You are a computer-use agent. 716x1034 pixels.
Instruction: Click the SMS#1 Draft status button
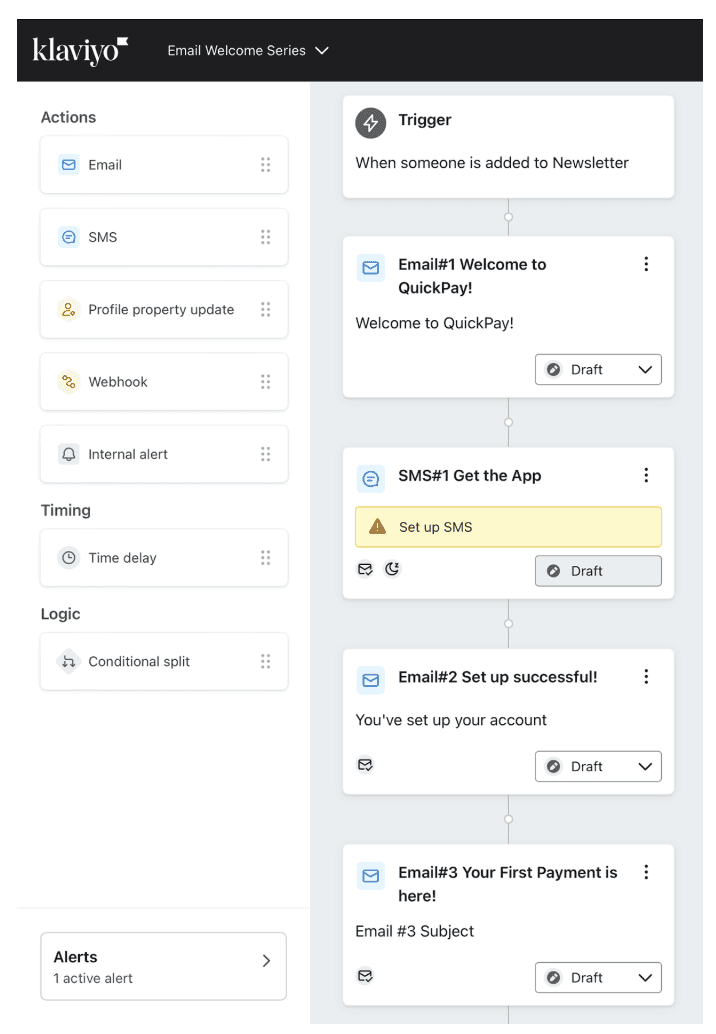pyautogui.click(x=598, y=571)
